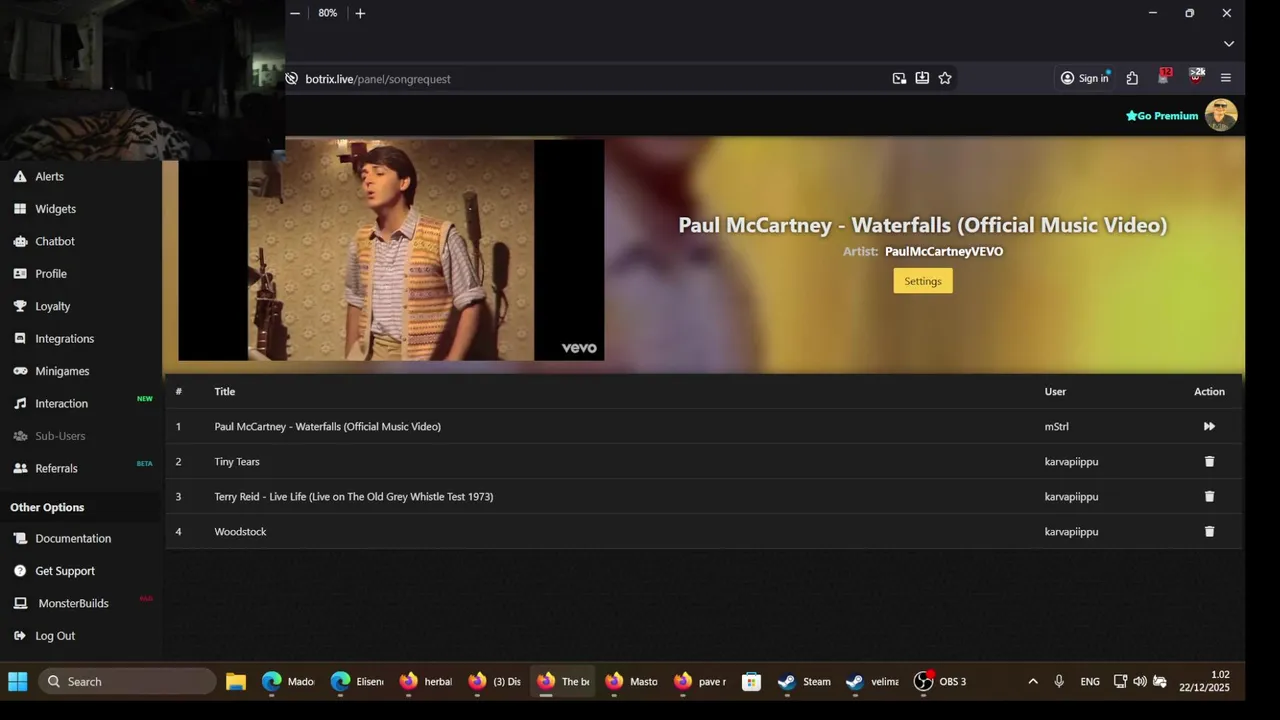1280x720 pixels.
Task: Click user mStrl in the first row
Action: [x=1057, y=426]
